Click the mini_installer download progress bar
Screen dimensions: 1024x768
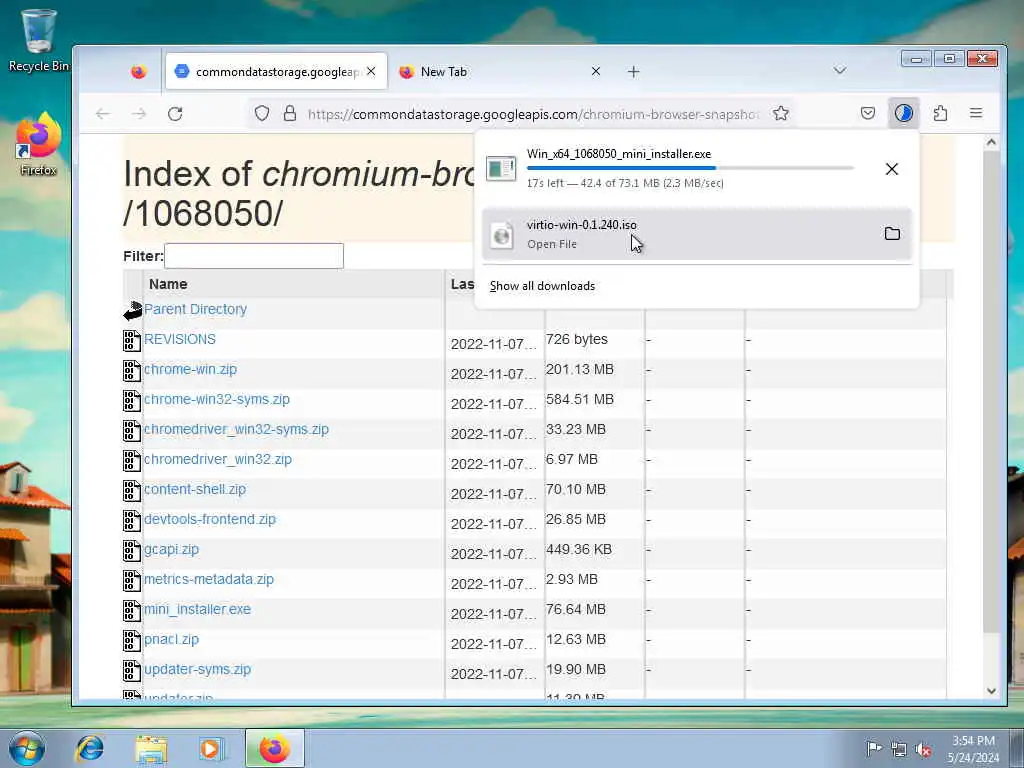[690, 168]
